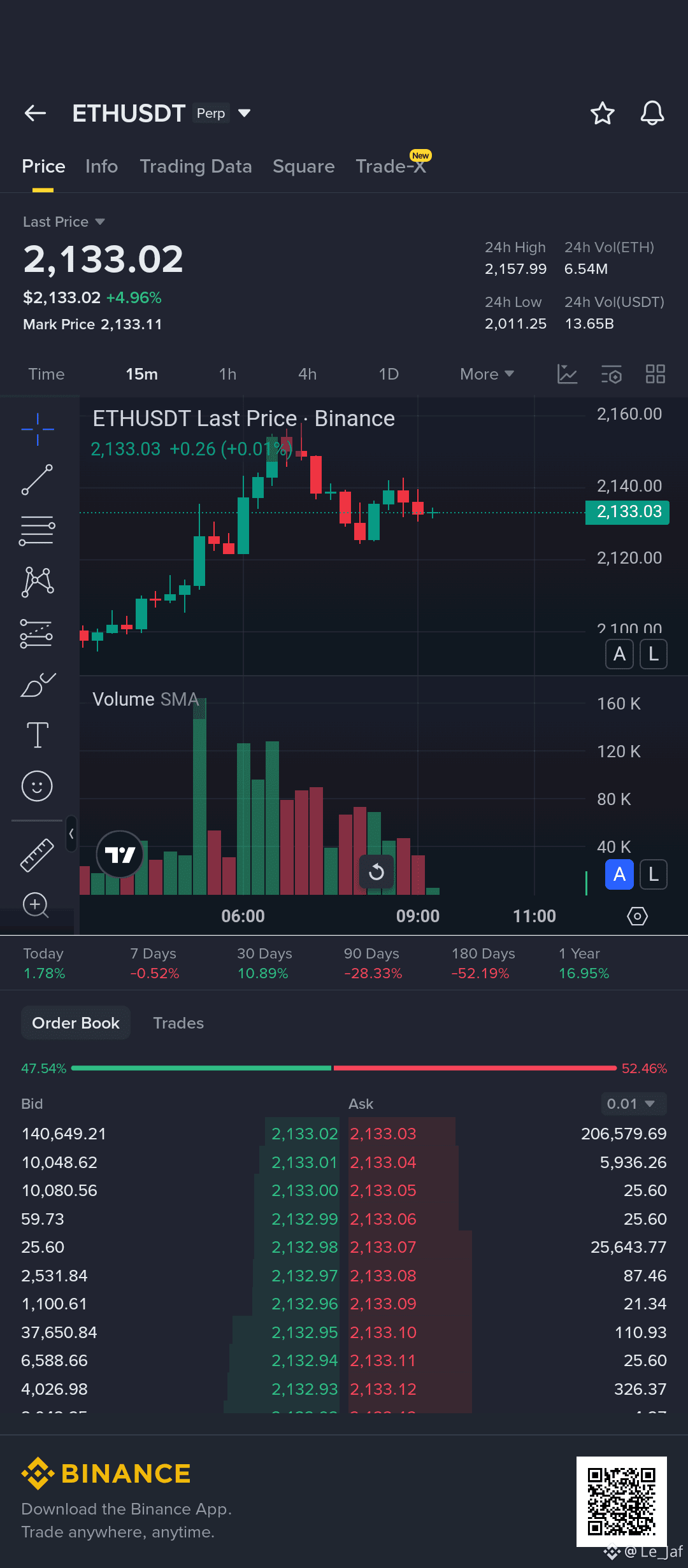This screenshot has height=1568, width=688.
Task: Click bid quantity 140,649.21
Action: tap(64, 1134)
